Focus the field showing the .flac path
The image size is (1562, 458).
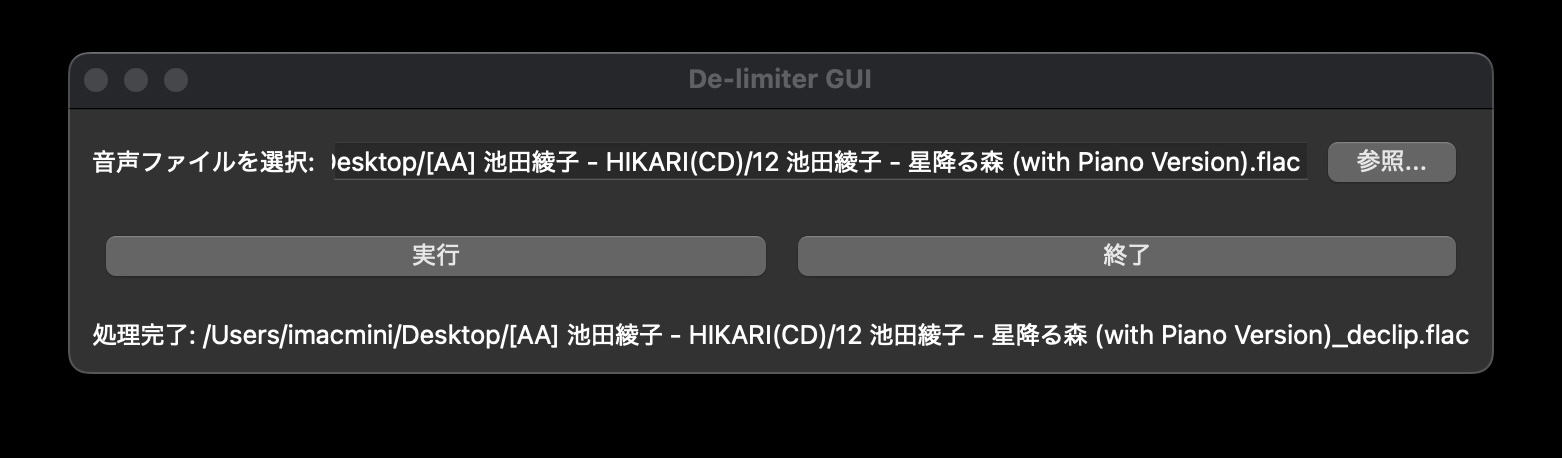820,163
